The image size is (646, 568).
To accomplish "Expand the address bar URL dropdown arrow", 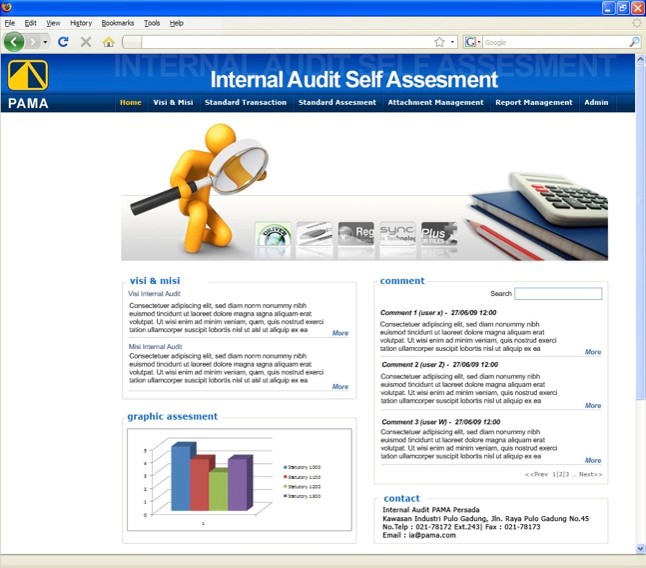I will coord(453,42).
